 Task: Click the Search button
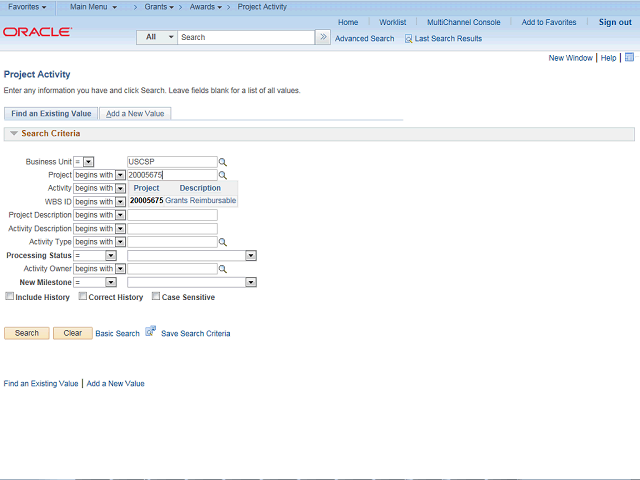pyautogui.click(x=27, y=333)
